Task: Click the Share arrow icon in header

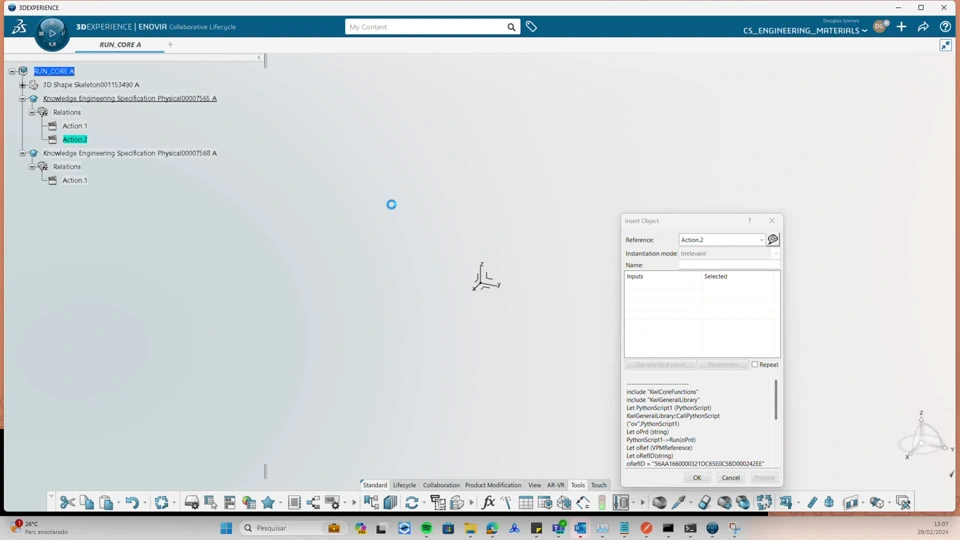Action: pos(923,27)
